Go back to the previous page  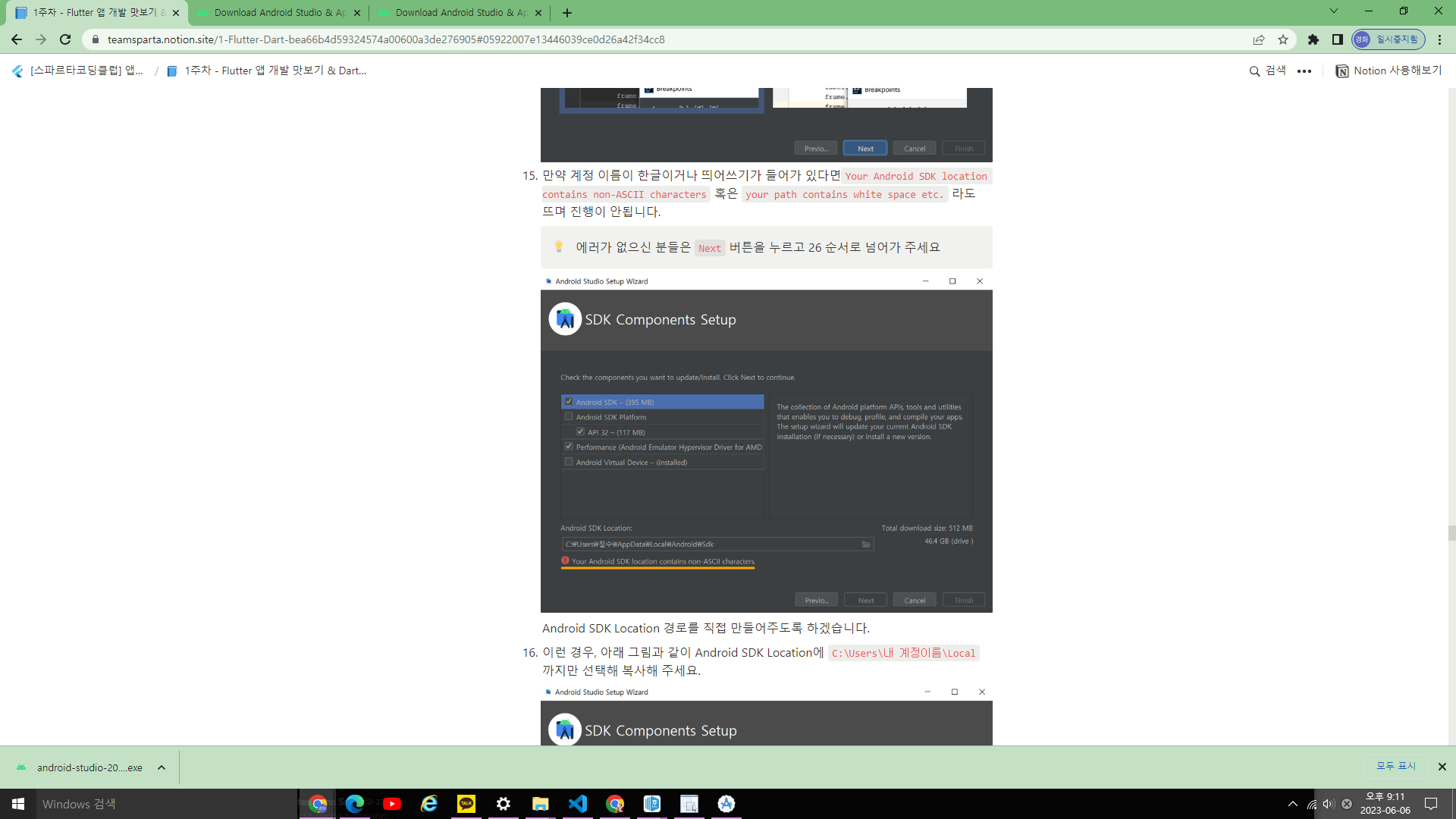[x=17, y=39]
